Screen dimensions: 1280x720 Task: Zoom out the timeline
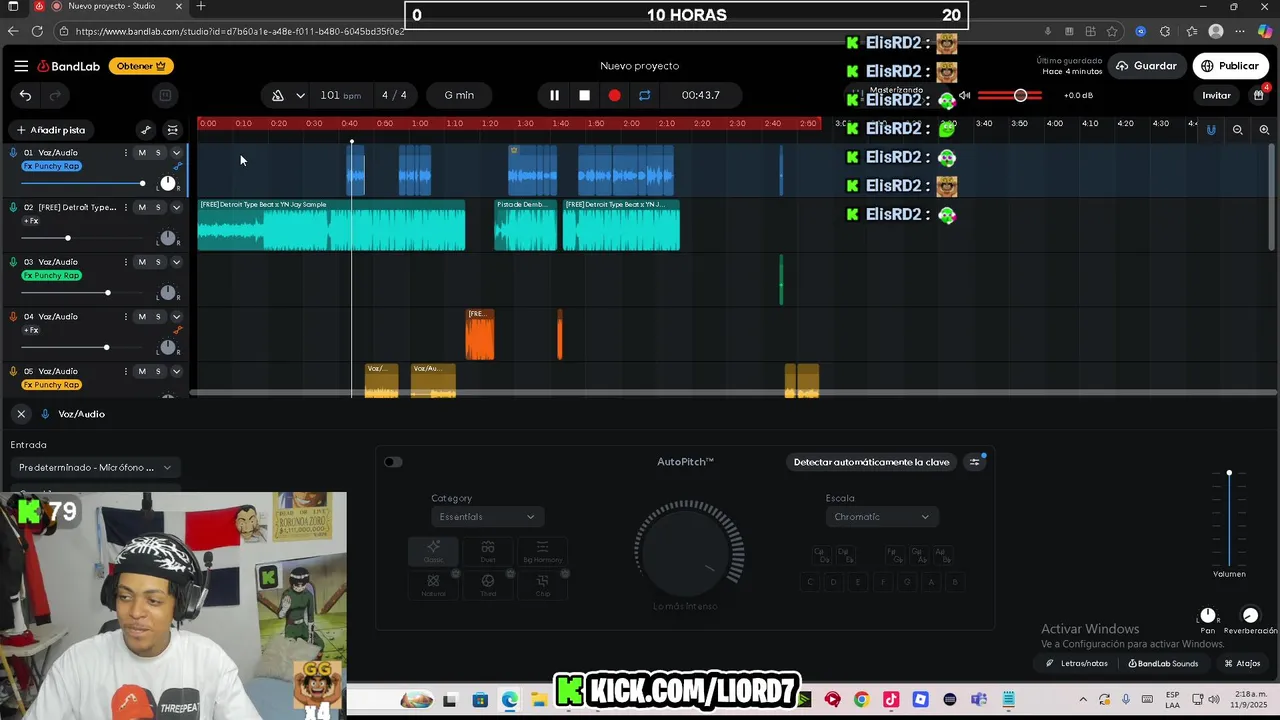click(x=1238, y=130)
